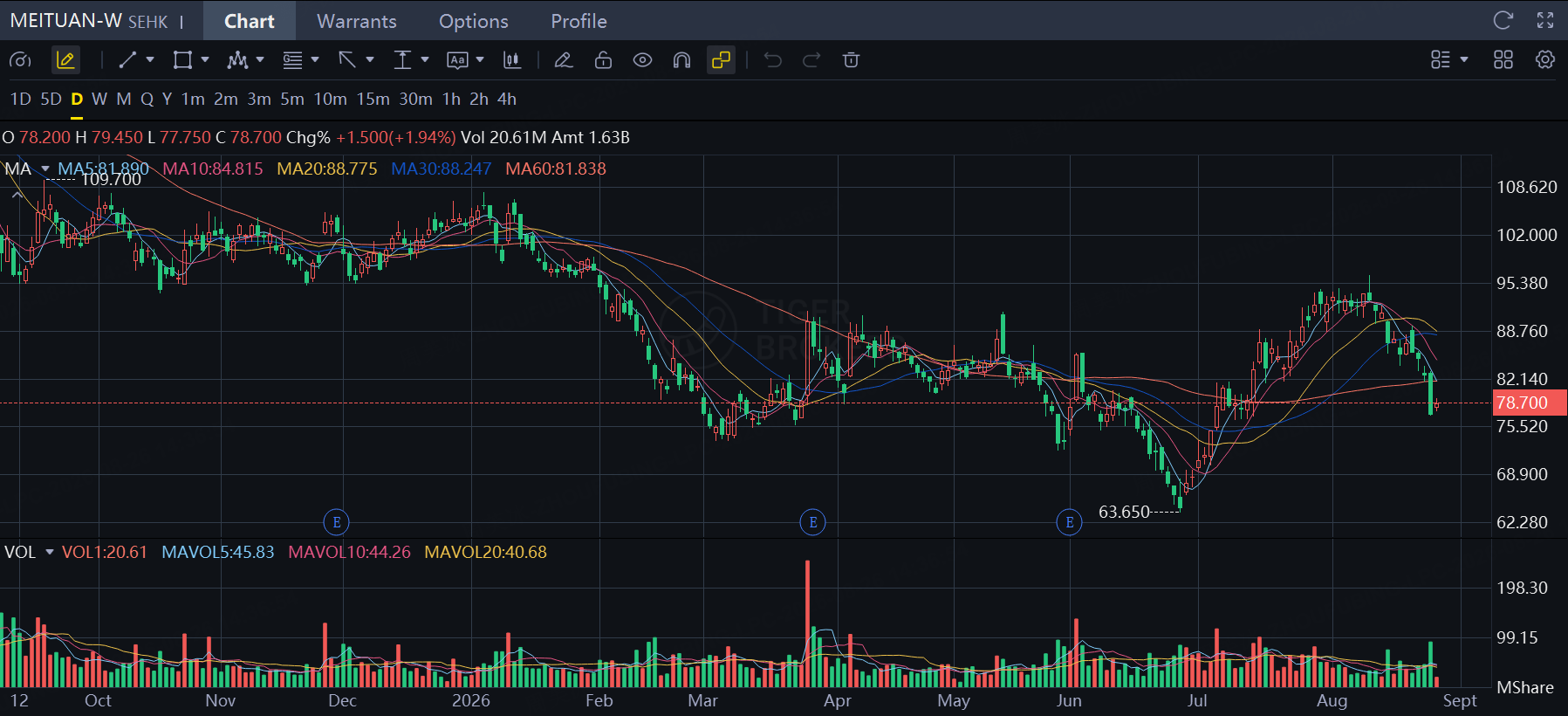Expand the text annotation dropdown arrow

point(480,60)
